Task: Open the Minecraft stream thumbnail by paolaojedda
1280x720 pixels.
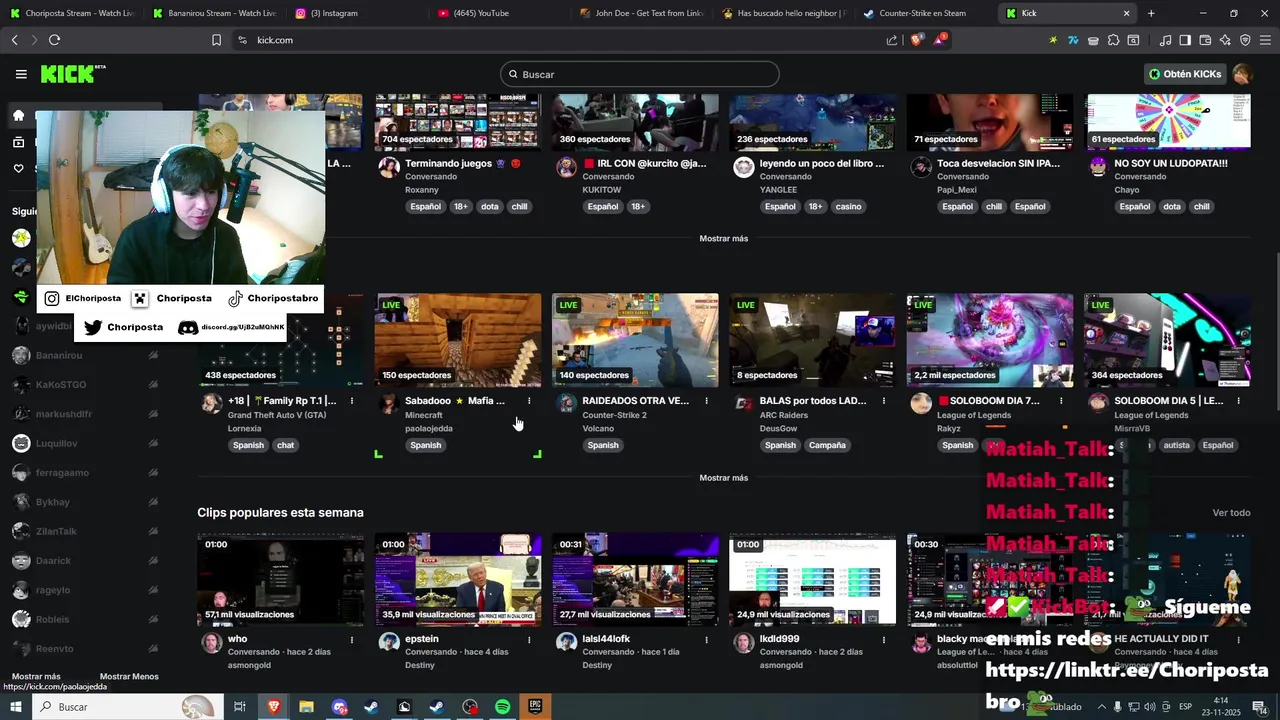Action: point(458,340)
